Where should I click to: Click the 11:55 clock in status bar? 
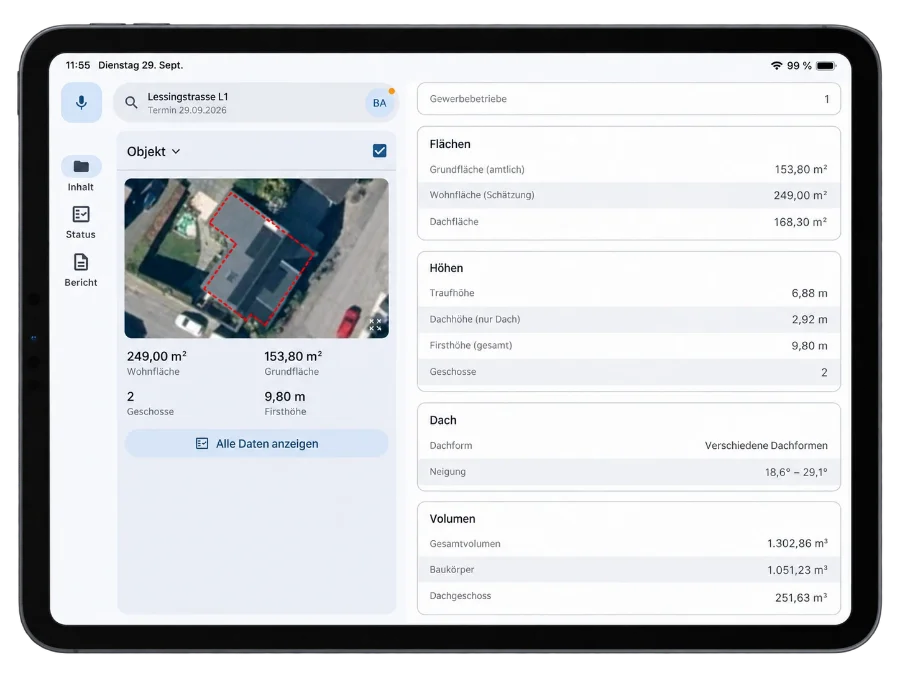click(x=77, y=65)
